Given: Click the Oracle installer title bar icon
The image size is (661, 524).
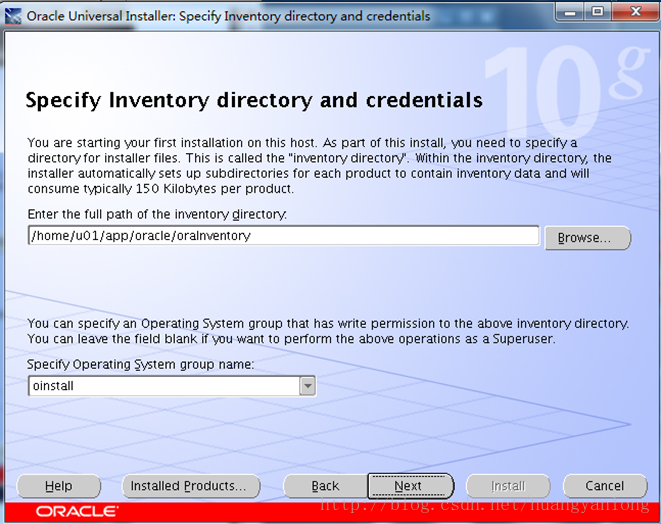Looking at the screenshot, I should pyautogui.click(x=13, y=16).
